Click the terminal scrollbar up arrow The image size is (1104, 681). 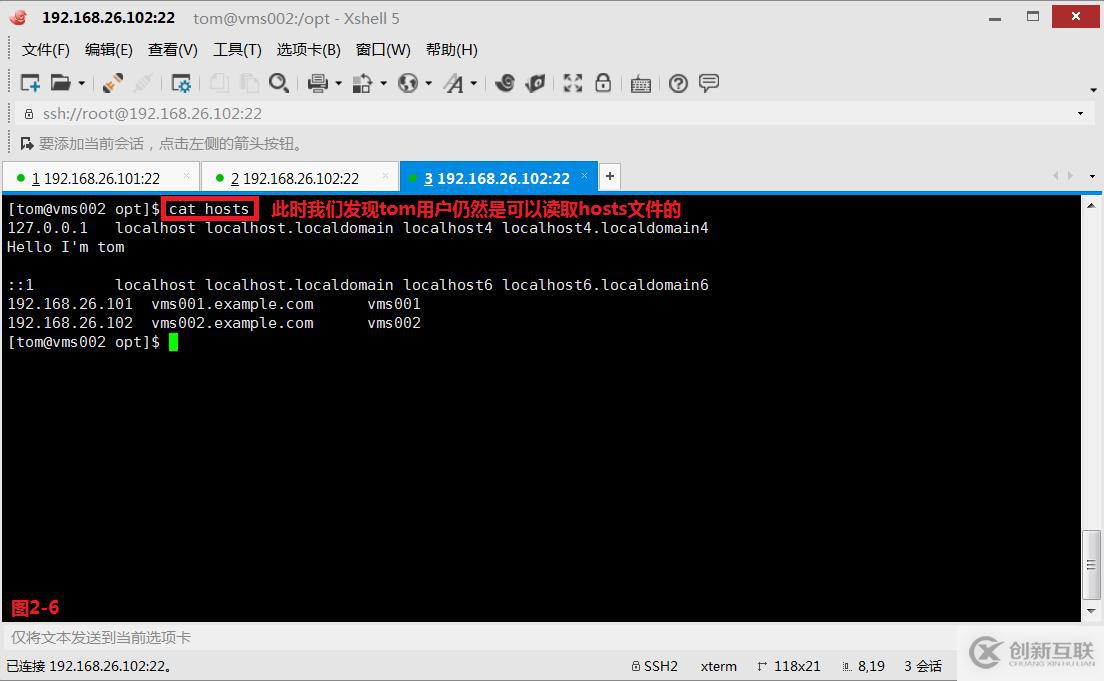point(1091,206)
